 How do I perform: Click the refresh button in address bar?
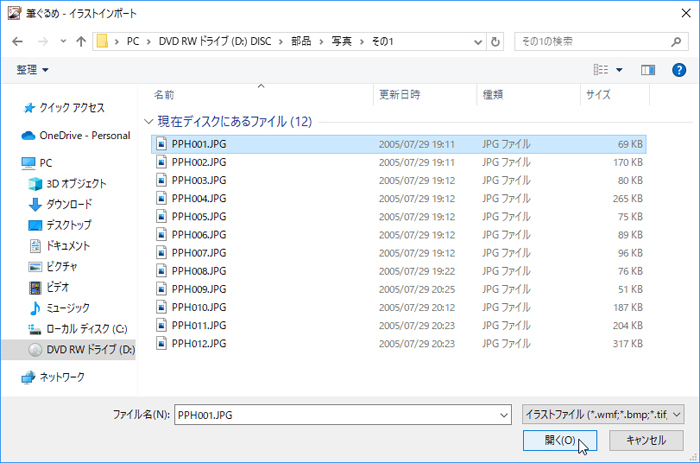click(x=497, y=42)
